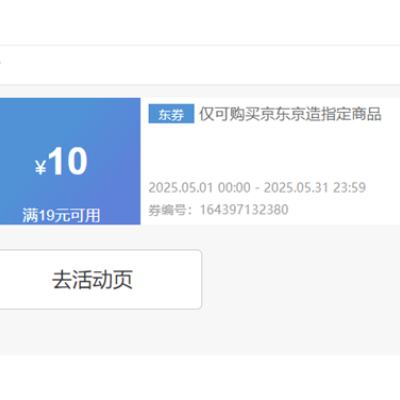
Task: Click gray area right of 去活动页
Action: 300,279
